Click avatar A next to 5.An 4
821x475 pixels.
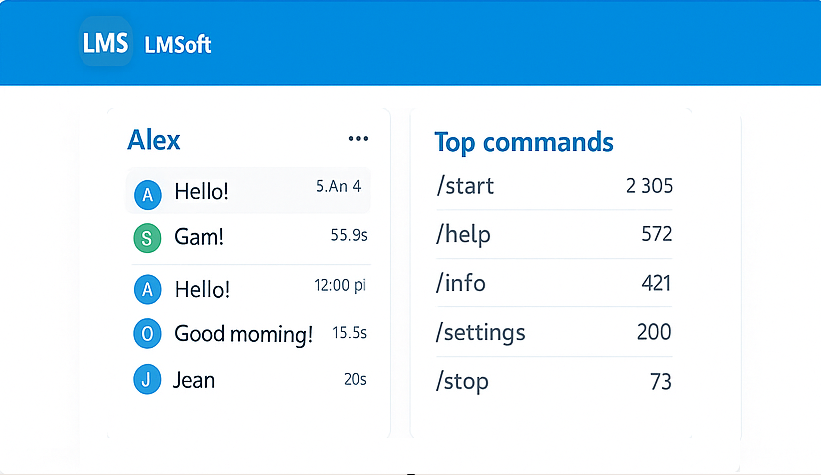(148, 195)
